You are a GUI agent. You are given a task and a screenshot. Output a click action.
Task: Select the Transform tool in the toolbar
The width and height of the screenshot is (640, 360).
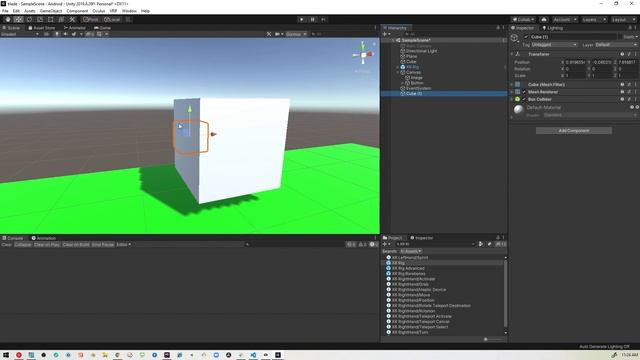(x=61, y=20)
